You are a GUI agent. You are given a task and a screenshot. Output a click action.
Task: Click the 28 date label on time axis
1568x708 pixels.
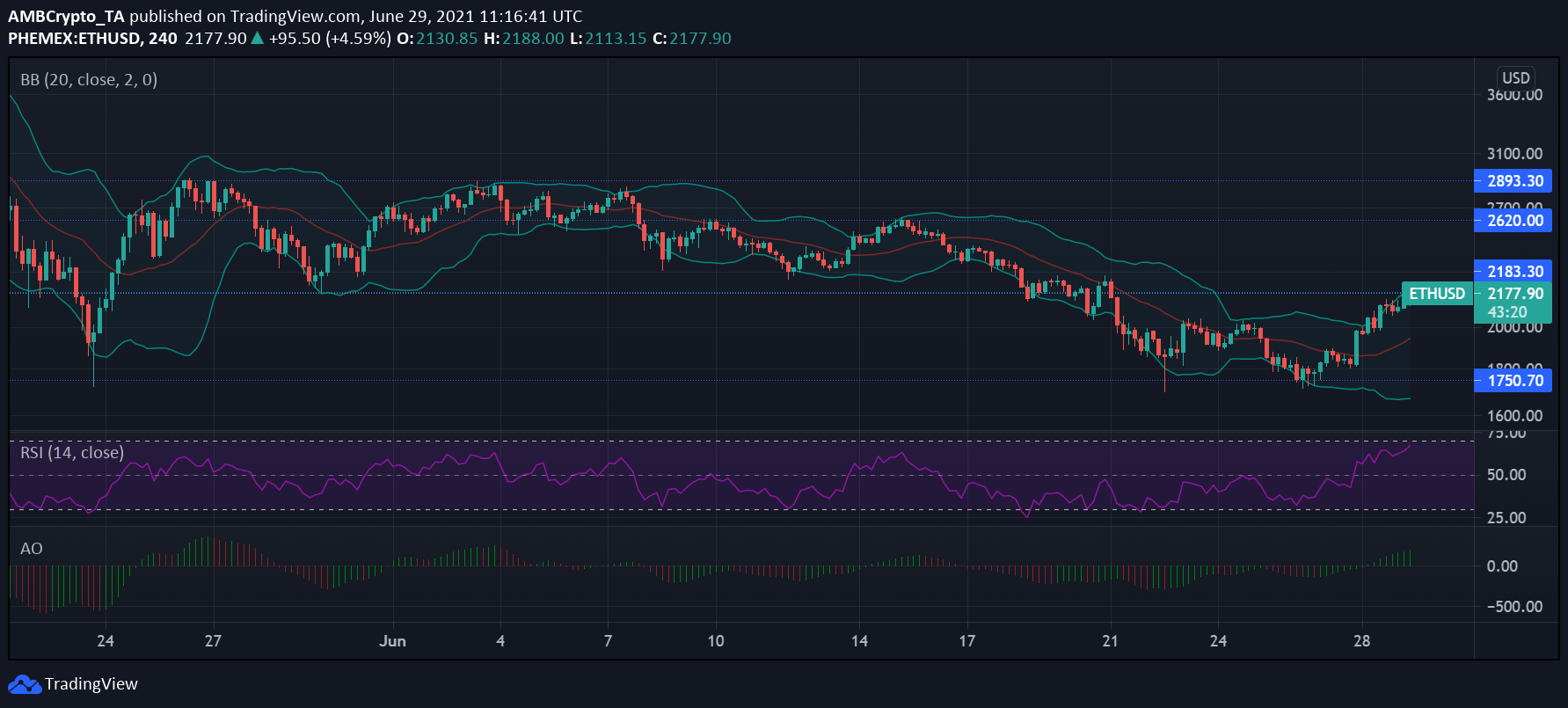pos(1361,641)
